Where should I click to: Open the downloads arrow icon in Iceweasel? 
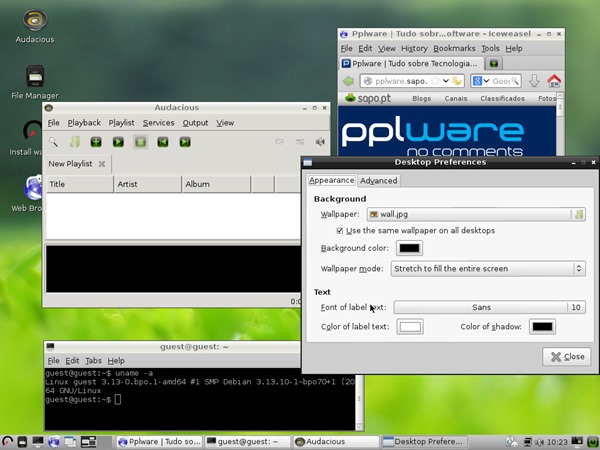(534, 81)
